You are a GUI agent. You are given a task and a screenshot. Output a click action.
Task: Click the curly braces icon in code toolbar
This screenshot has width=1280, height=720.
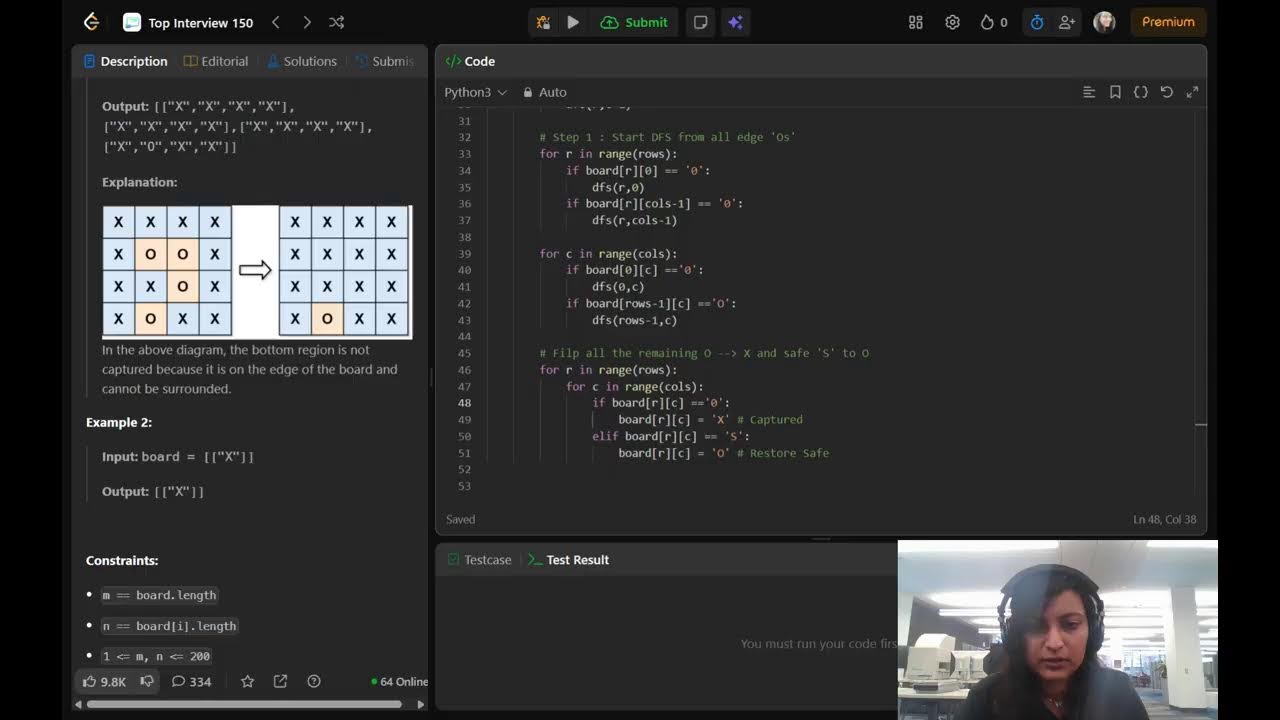tap(1141, 92)
